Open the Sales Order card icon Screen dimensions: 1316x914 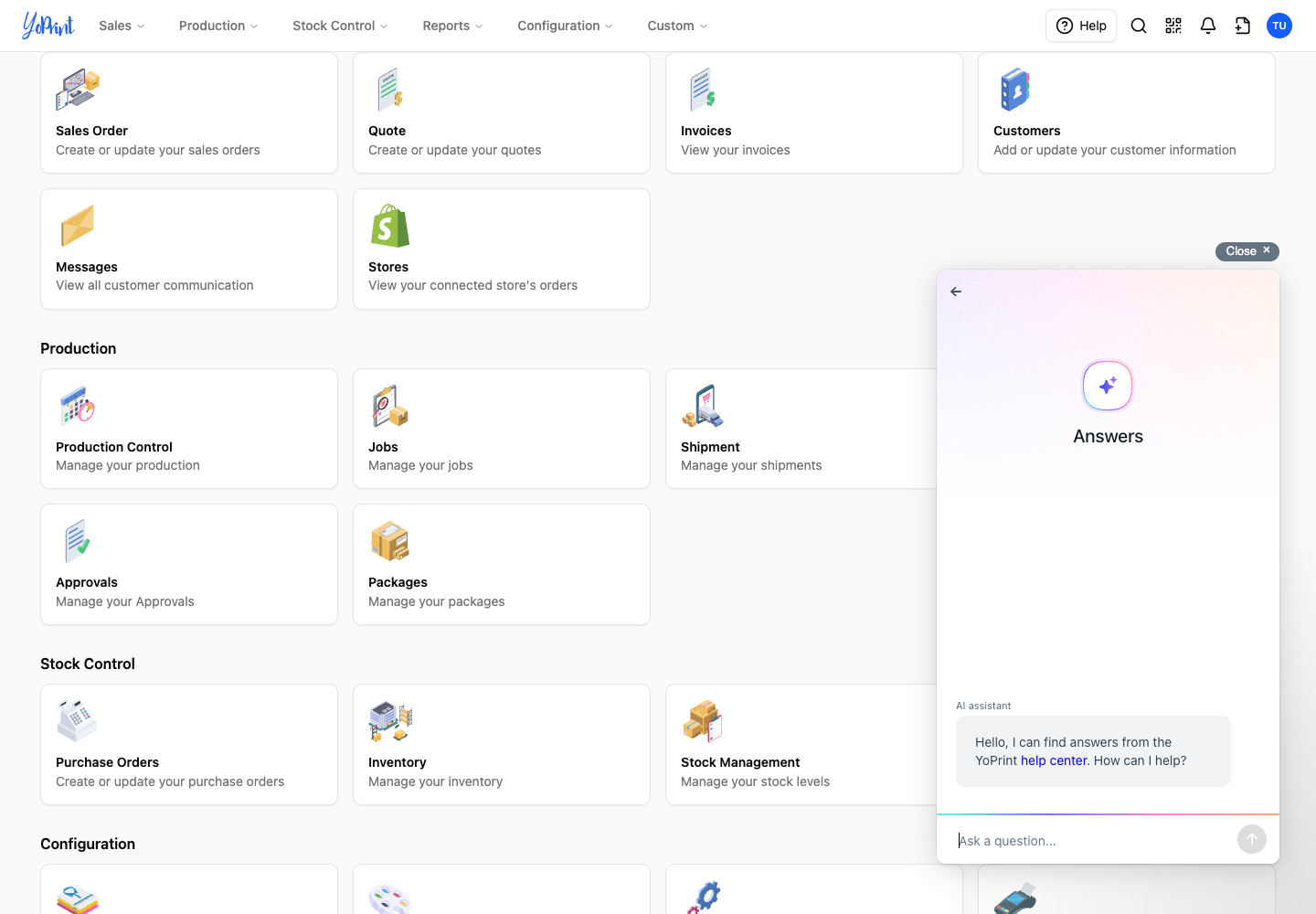click(x=78, y=90)
